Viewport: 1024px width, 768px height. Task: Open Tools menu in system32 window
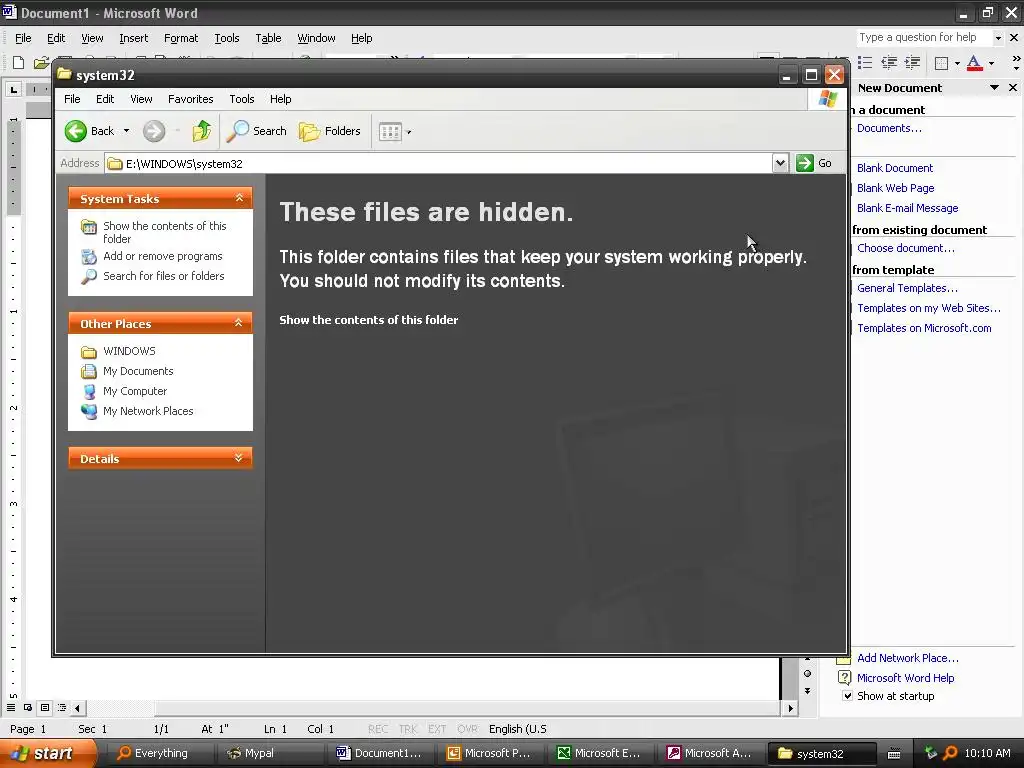point(242,99)
